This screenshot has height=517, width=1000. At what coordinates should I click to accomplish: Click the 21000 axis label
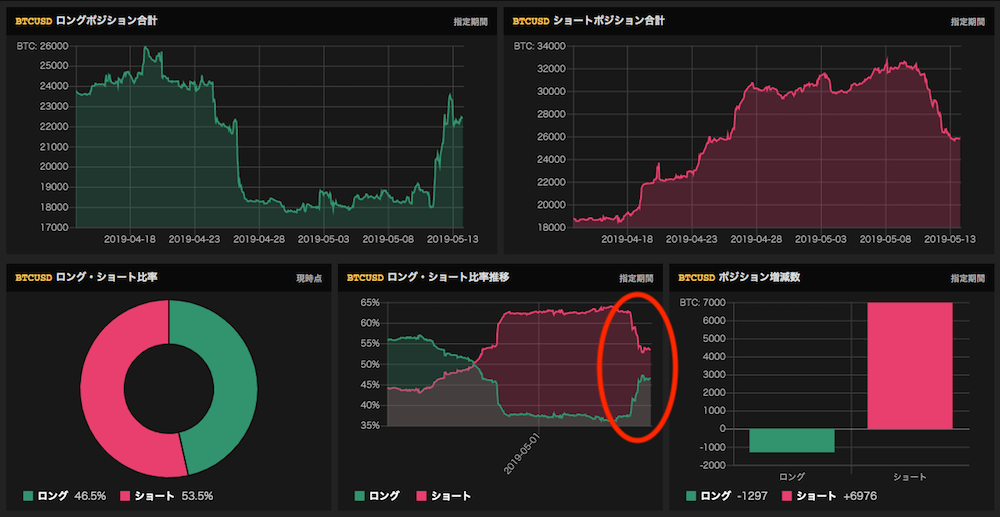[54, 147]
